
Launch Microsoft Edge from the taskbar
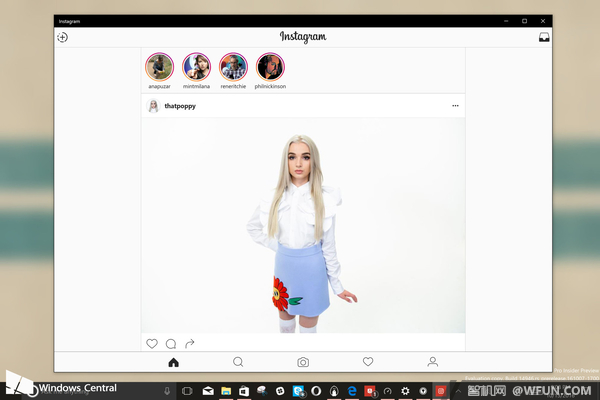click(352, 391)
